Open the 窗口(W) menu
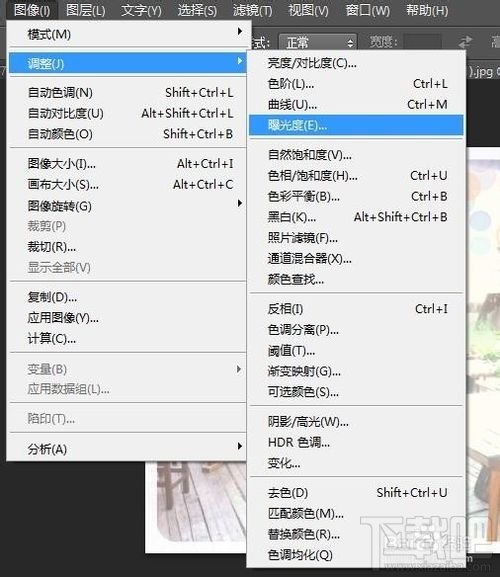Screen dimensions: 500x577 pos(367,10)
